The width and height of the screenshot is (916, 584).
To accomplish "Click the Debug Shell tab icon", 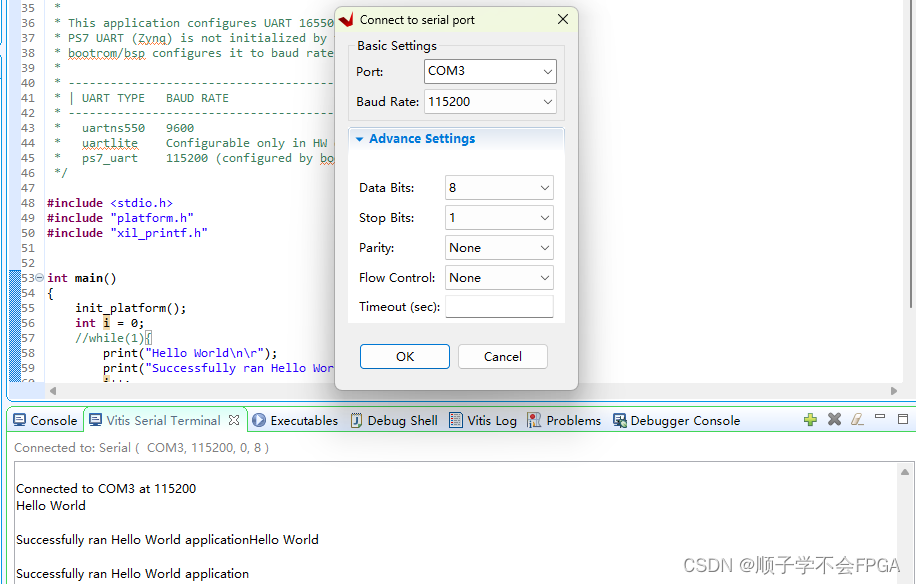I will [356, 420].
